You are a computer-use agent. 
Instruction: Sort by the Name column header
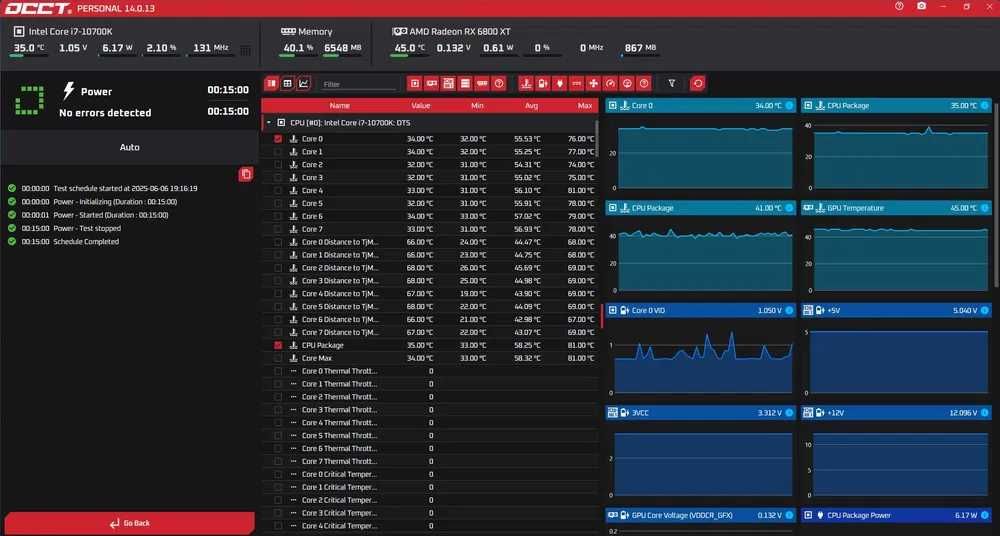[x=339, y=106]
